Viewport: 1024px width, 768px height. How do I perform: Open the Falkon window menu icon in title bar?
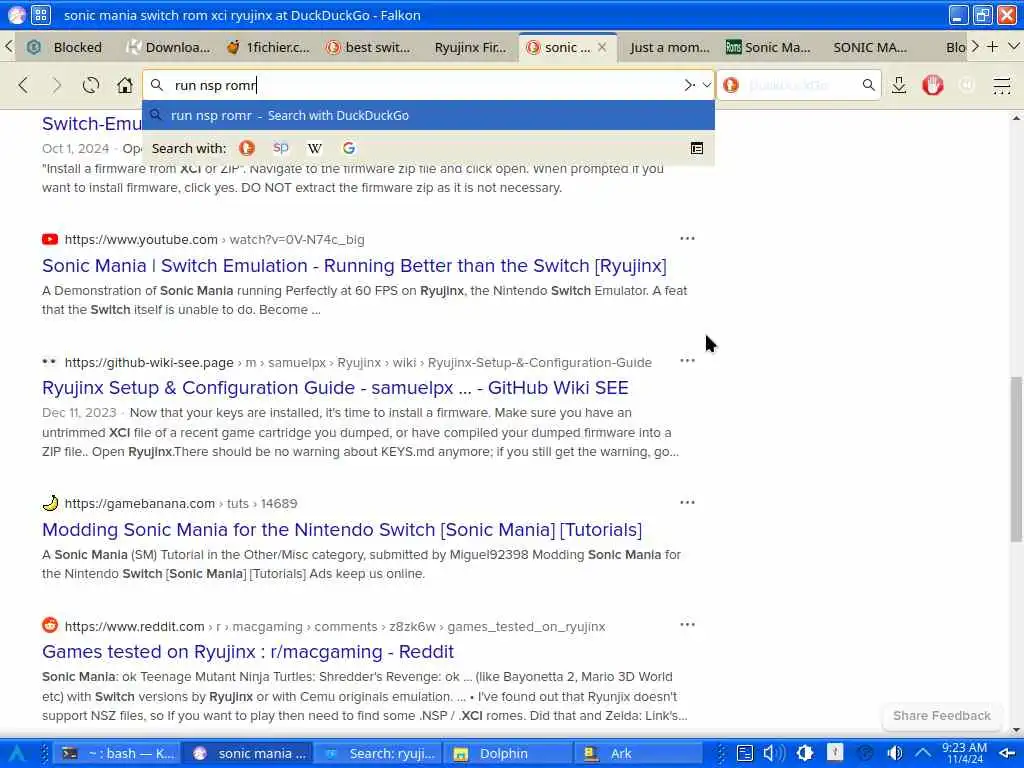click(x=16, y=15)
